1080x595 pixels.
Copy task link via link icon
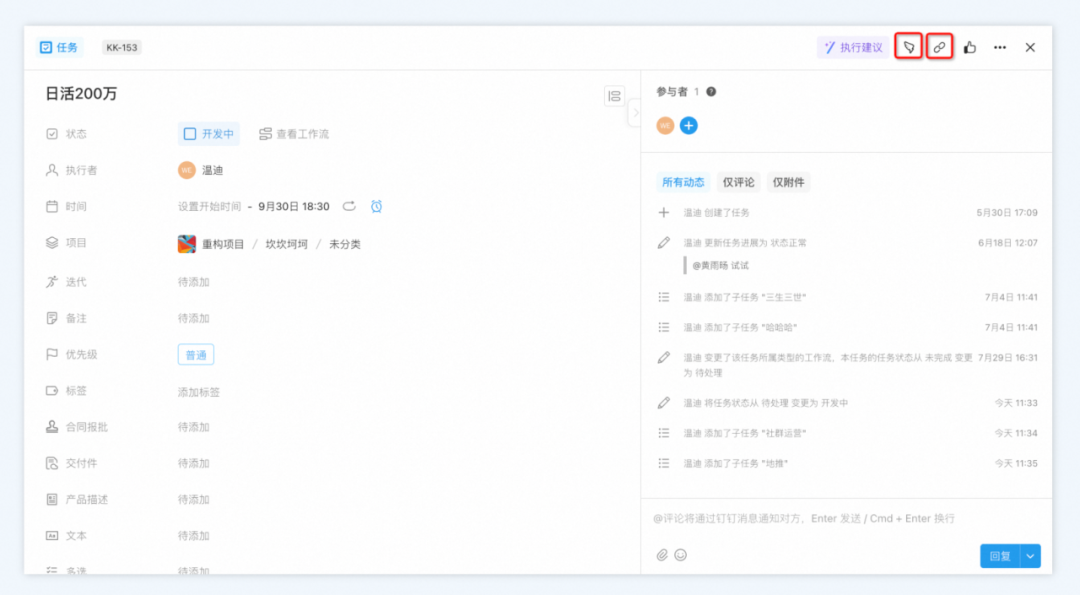click(939, 47)
